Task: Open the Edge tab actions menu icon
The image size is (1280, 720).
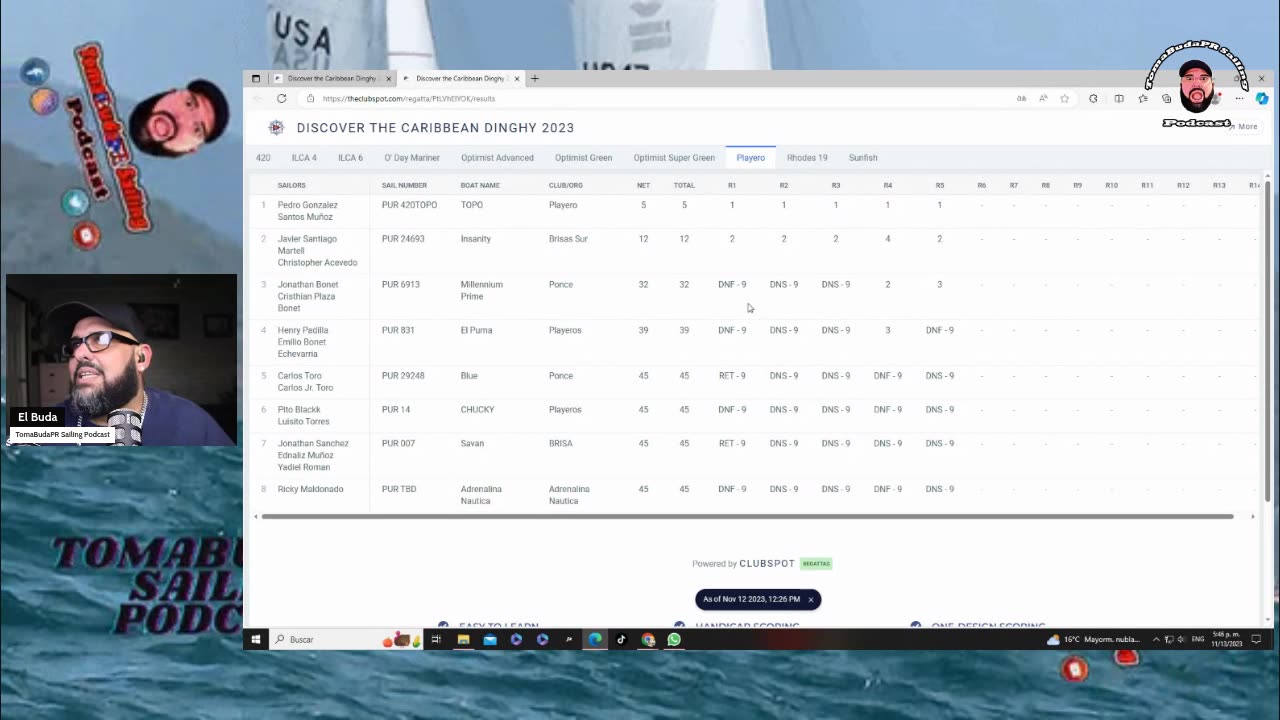Action: (256, 78)
